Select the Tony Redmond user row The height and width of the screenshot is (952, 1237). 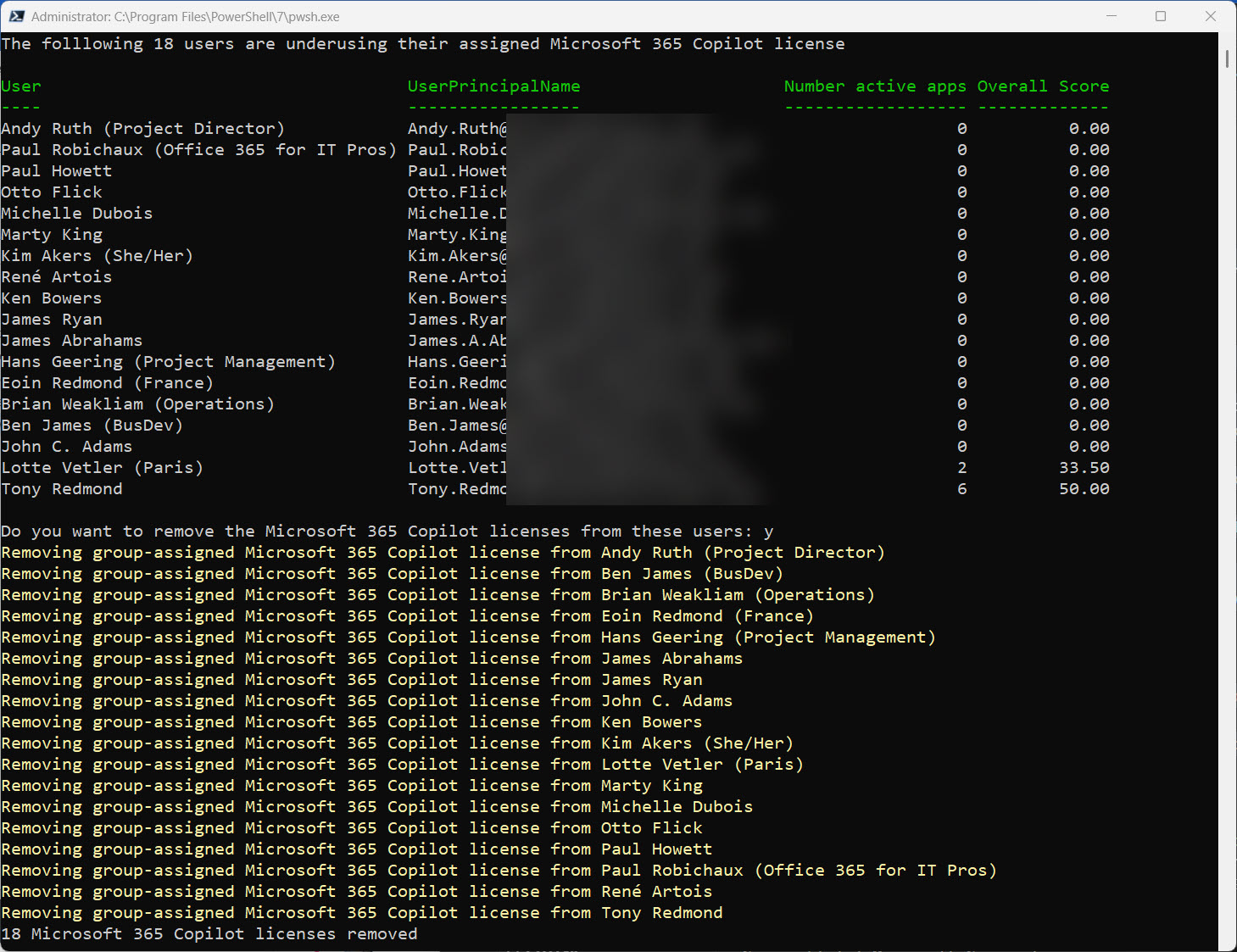tap(62, 488)
